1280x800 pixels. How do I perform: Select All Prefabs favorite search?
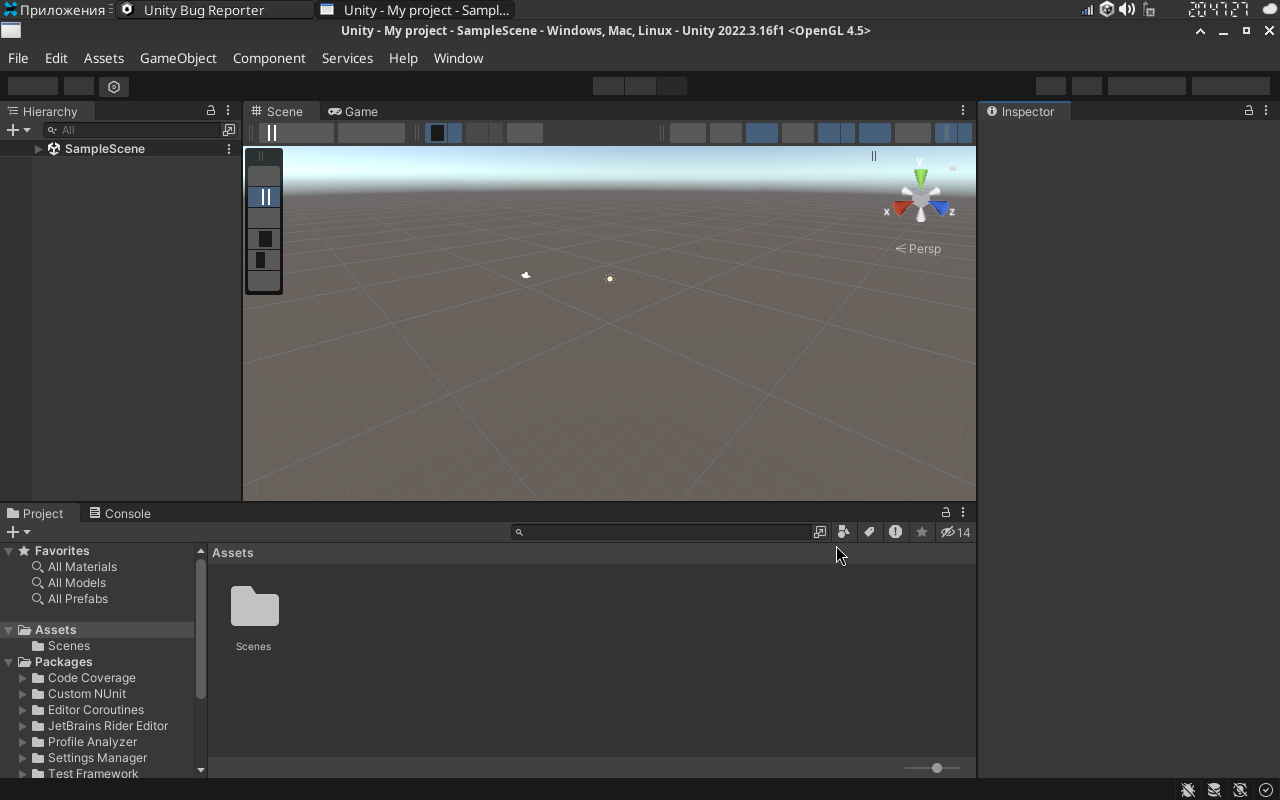pyautogui.click(x=78, y=599)
